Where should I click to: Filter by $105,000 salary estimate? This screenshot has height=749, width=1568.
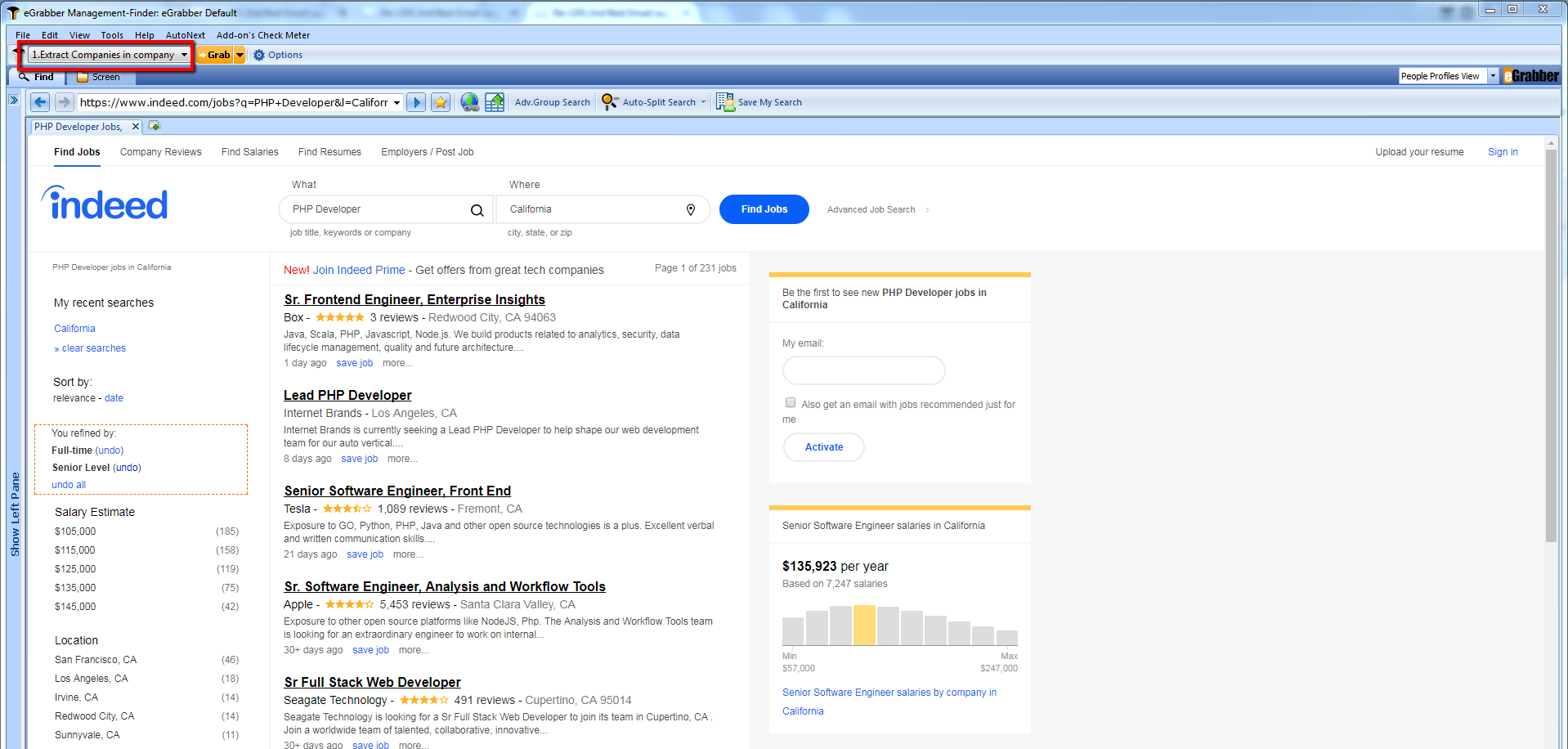pyautogui.click(x=75, y=531)
